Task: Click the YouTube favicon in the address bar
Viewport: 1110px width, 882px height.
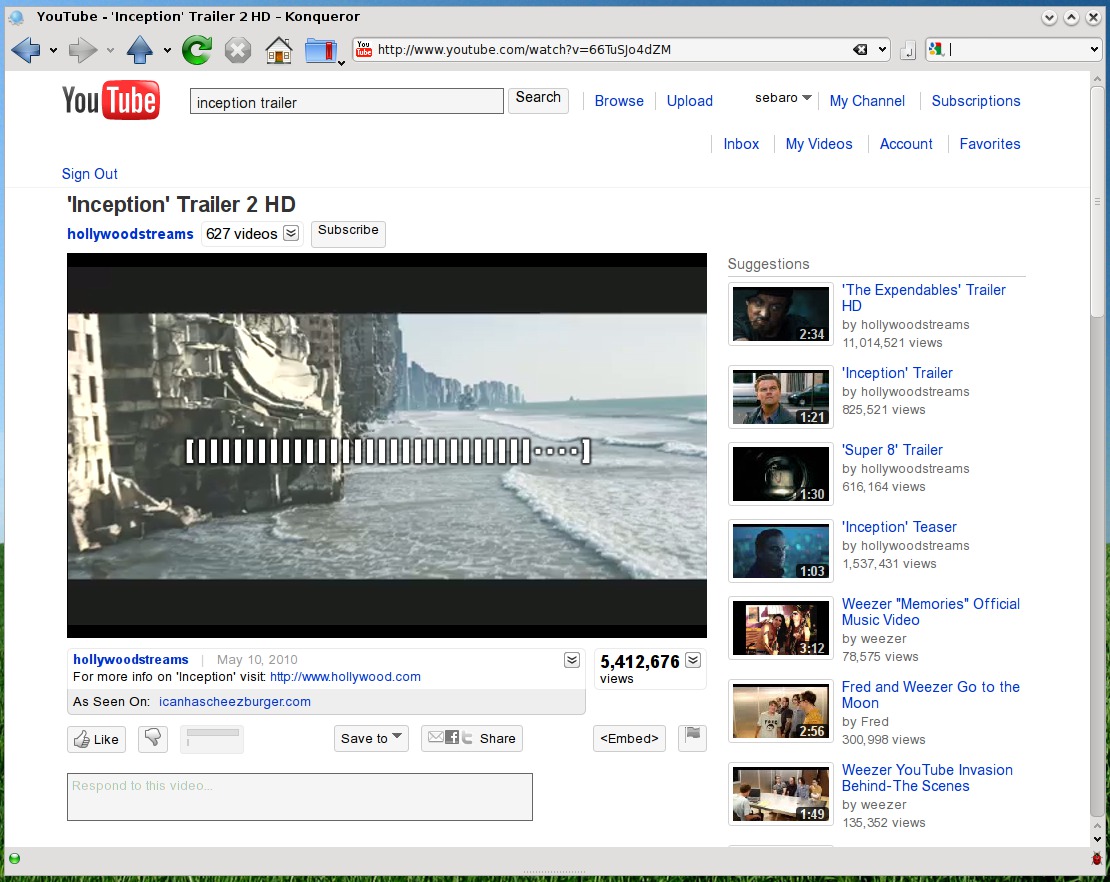Action: pos(364,49)
